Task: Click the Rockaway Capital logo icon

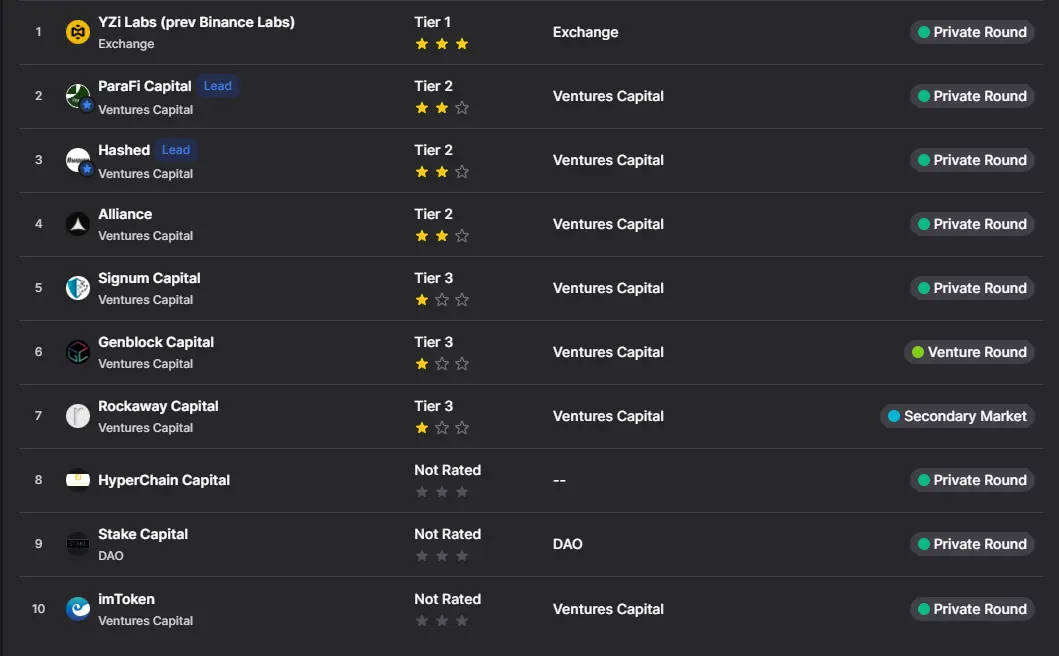Action: click(x=78, y=416)
